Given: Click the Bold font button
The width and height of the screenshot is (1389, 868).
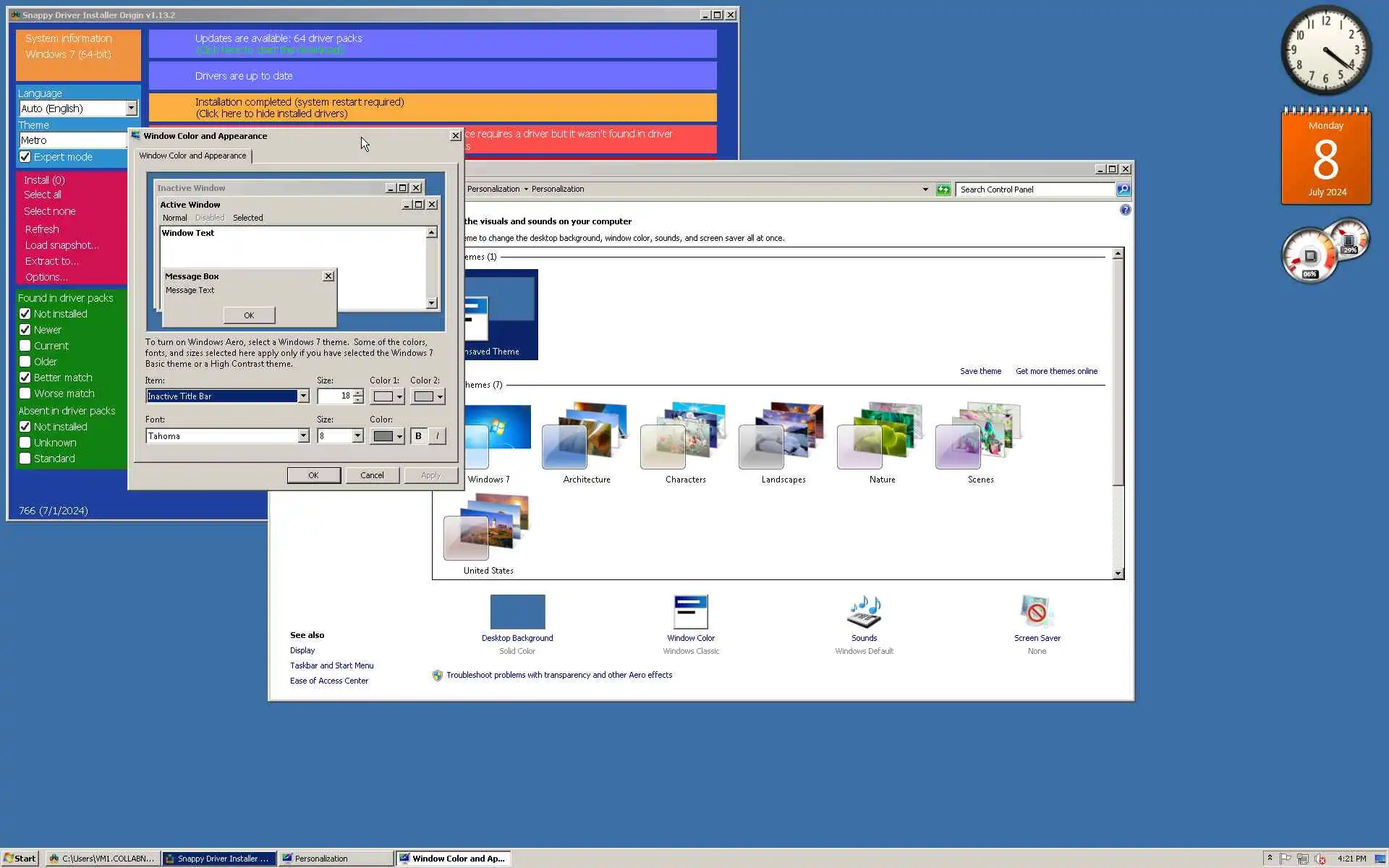Looking at the screenshot, I should click(x=418, y=436).
